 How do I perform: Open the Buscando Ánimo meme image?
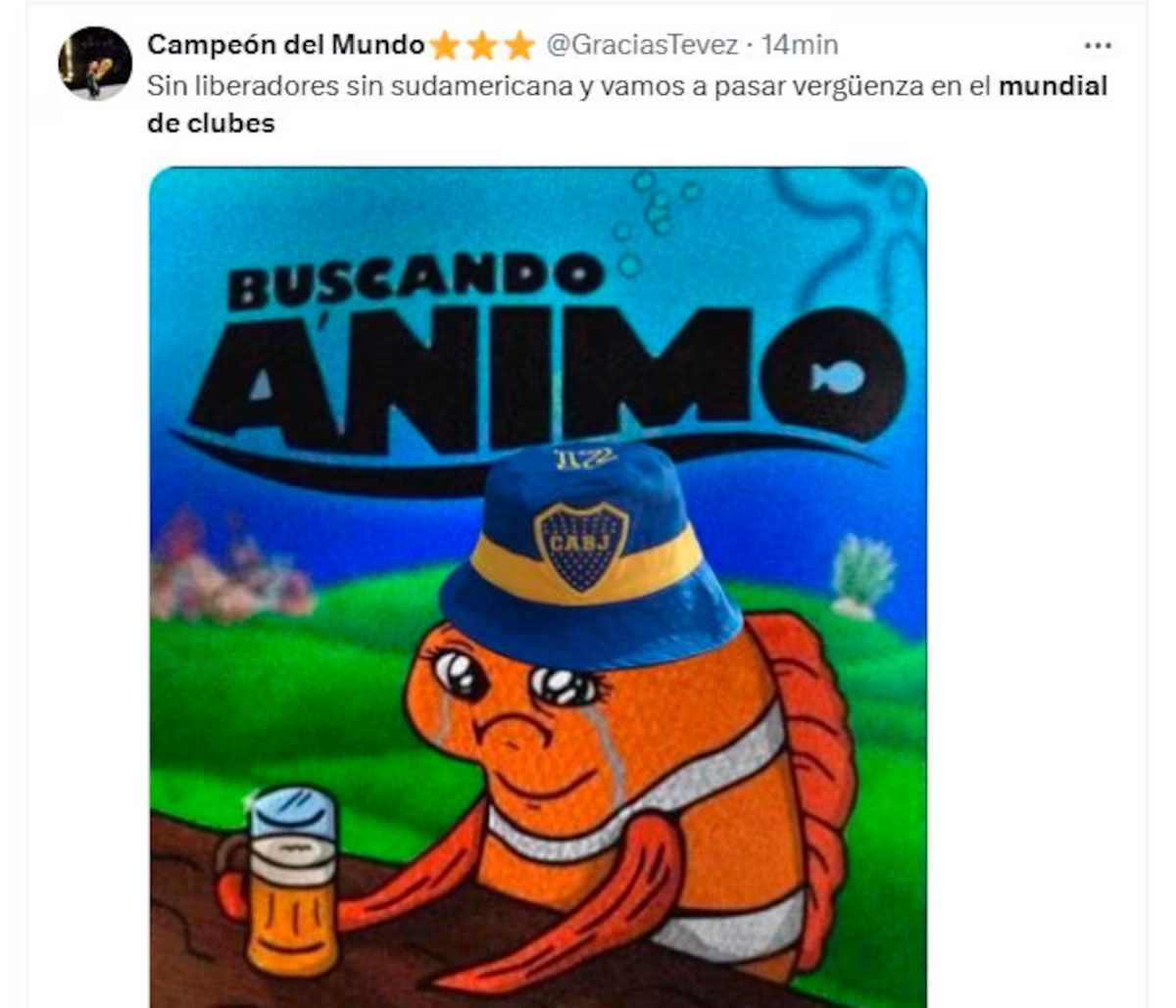pos(538,588)
